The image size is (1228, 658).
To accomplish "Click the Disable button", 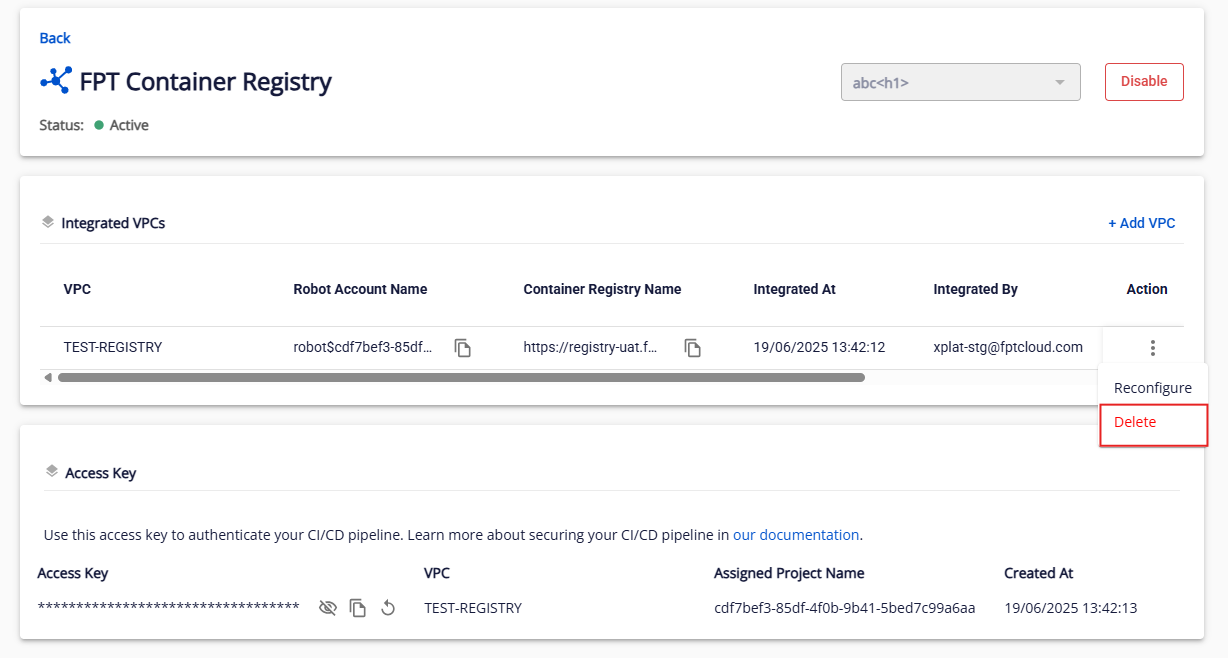I will [1144, 82].
